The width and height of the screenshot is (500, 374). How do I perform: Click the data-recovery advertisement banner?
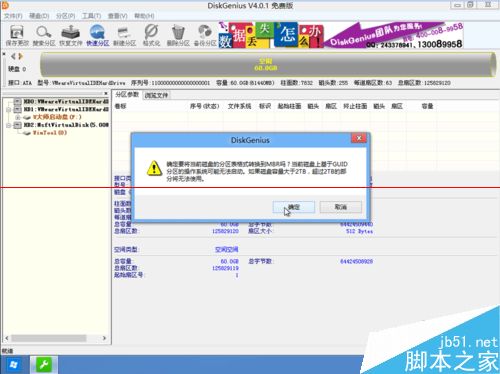(271, 35)
